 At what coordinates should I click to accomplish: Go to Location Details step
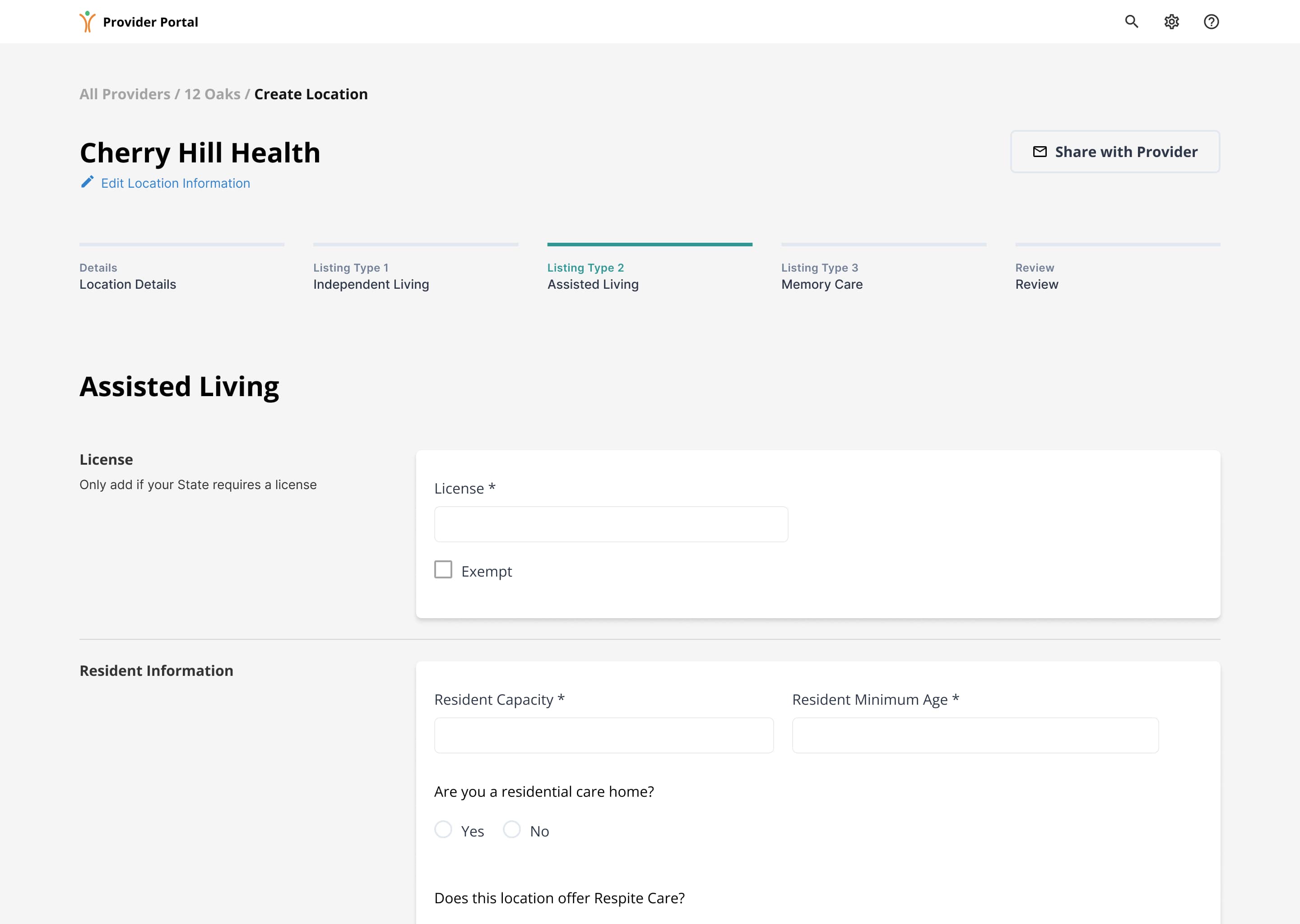(127, 284)
